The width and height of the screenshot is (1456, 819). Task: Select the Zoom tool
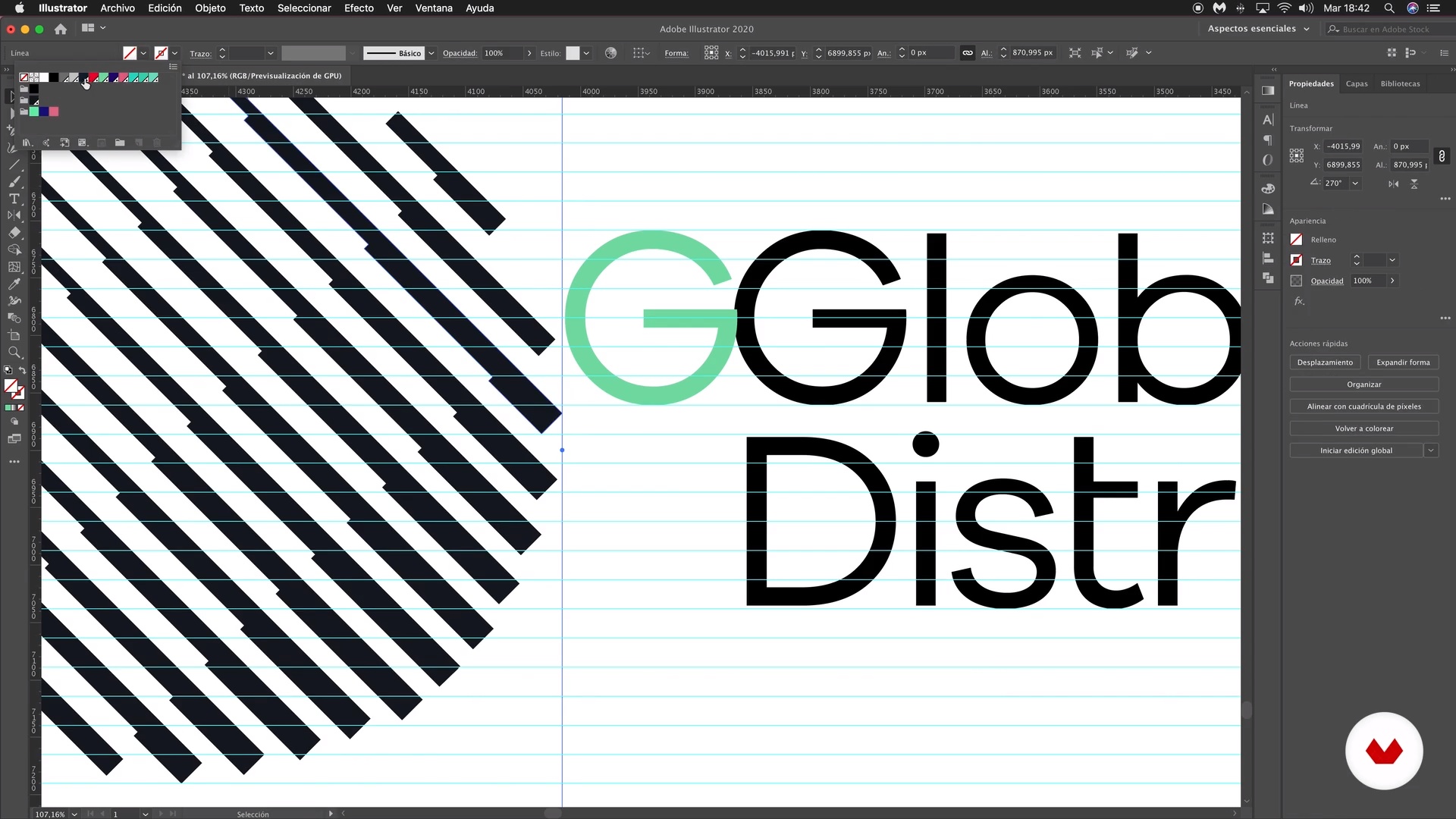14,352
